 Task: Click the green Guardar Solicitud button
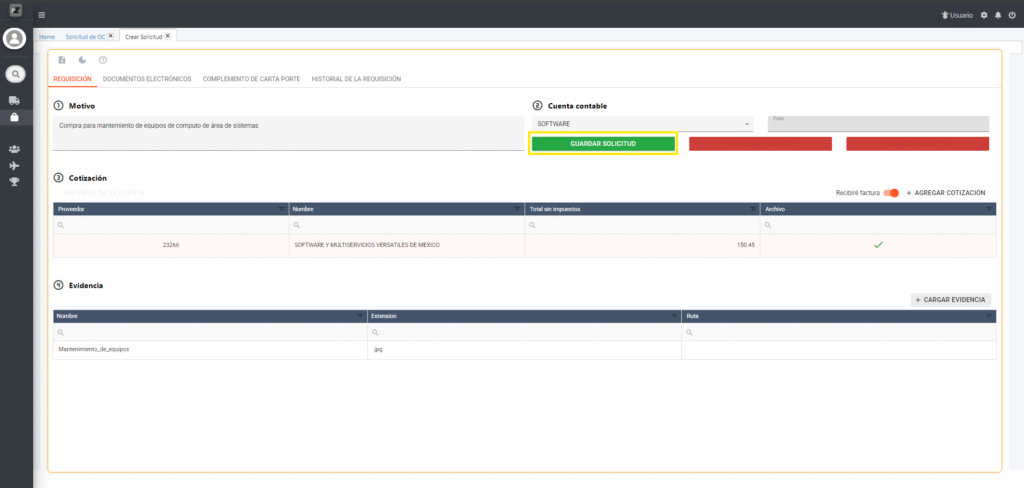click(603, 144)
